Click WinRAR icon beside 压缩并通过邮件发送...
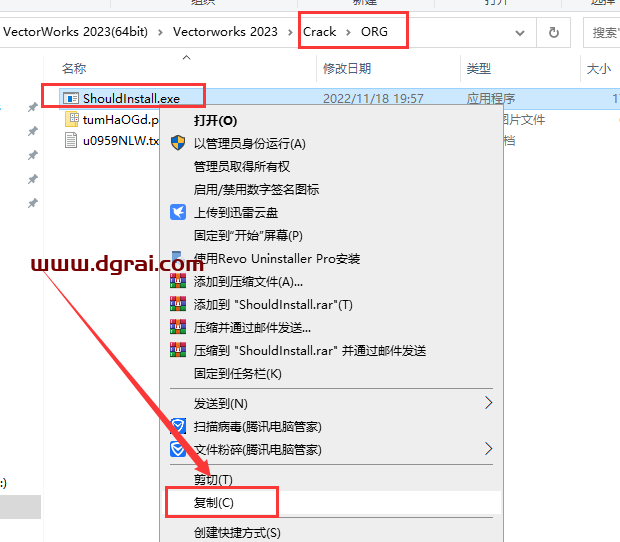The height and width of the screenshot is (542, 620). (178, 327)
